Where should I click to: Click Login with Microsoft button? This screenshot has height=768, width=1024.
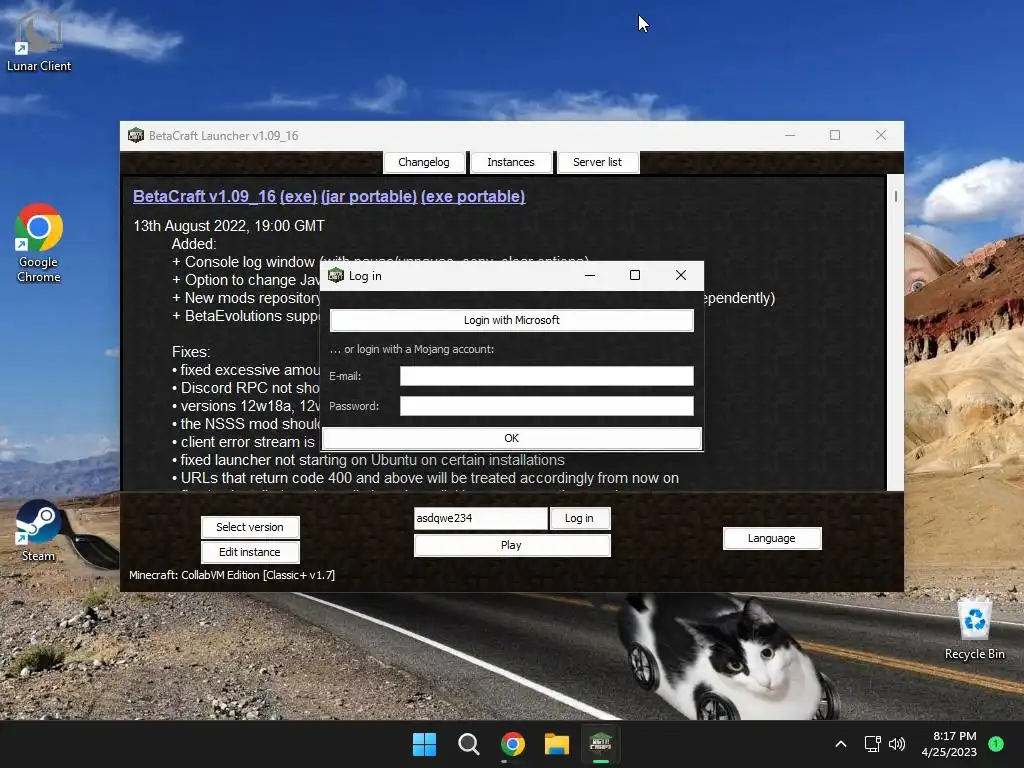click(512, 320)
